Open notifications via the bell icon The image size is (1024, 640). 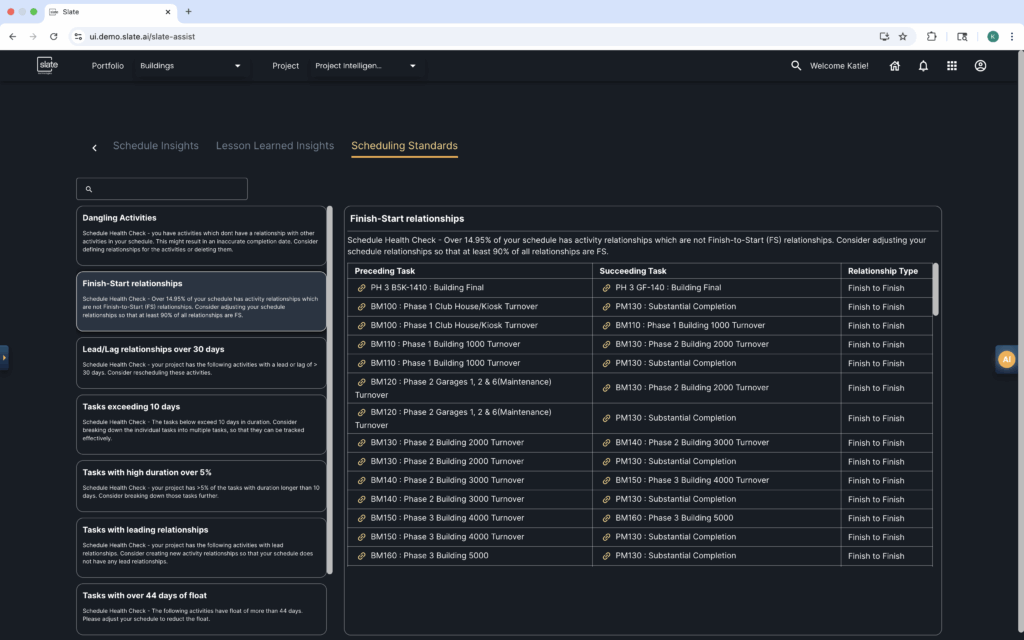point(923,65)
